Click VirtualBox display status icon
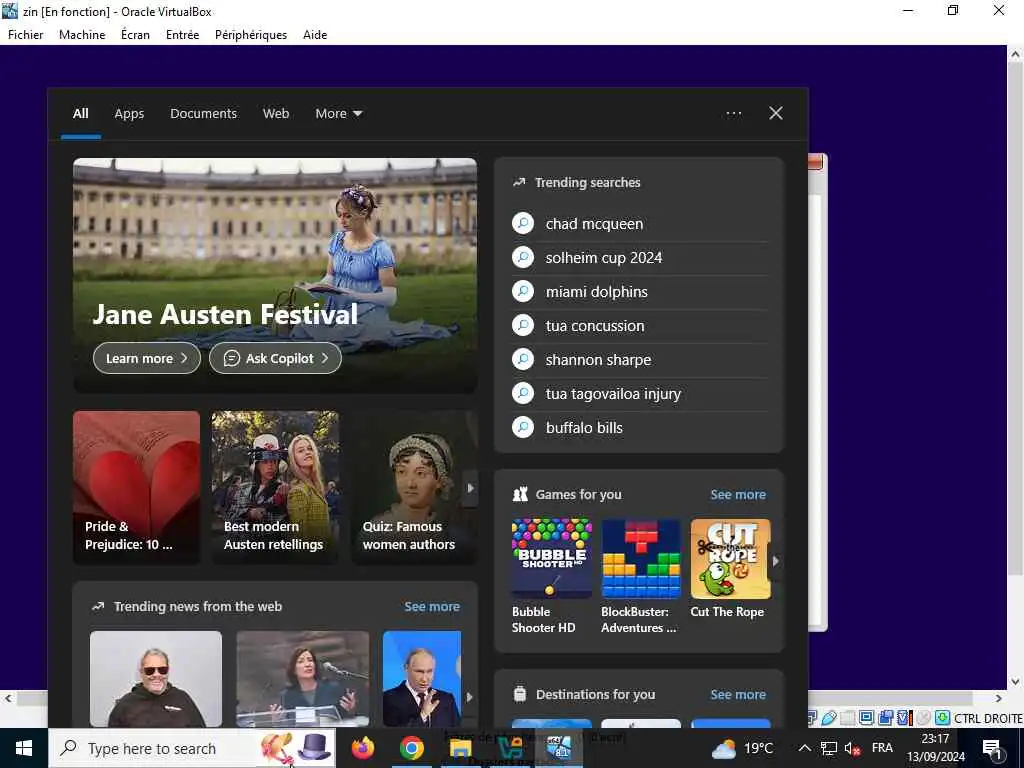 pyautogui.click(x=866, y=717)
